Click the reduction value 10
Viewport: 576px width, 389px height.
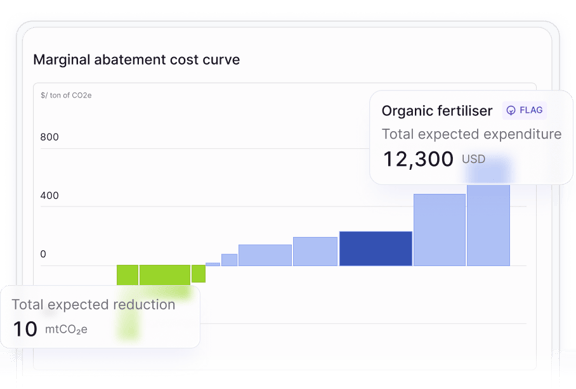(x=25, y=329)
